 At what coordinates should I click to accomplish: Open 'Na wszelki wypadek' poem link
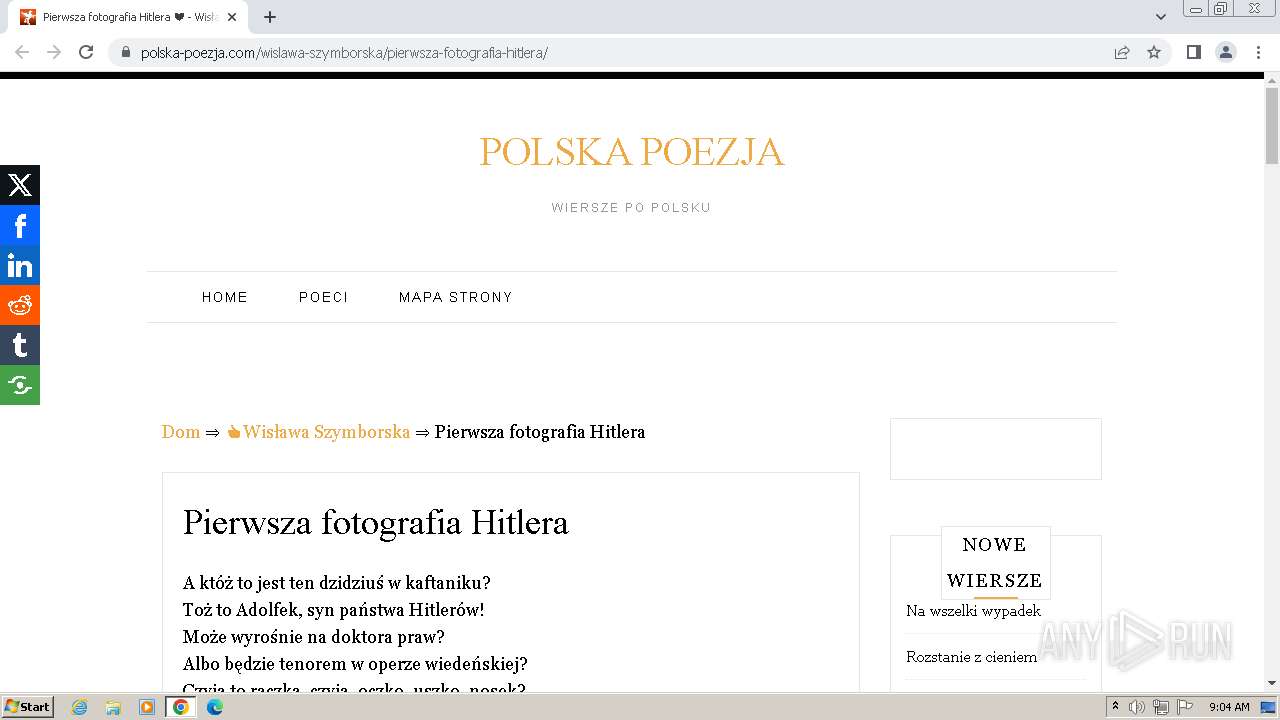[x=973, y=611]
